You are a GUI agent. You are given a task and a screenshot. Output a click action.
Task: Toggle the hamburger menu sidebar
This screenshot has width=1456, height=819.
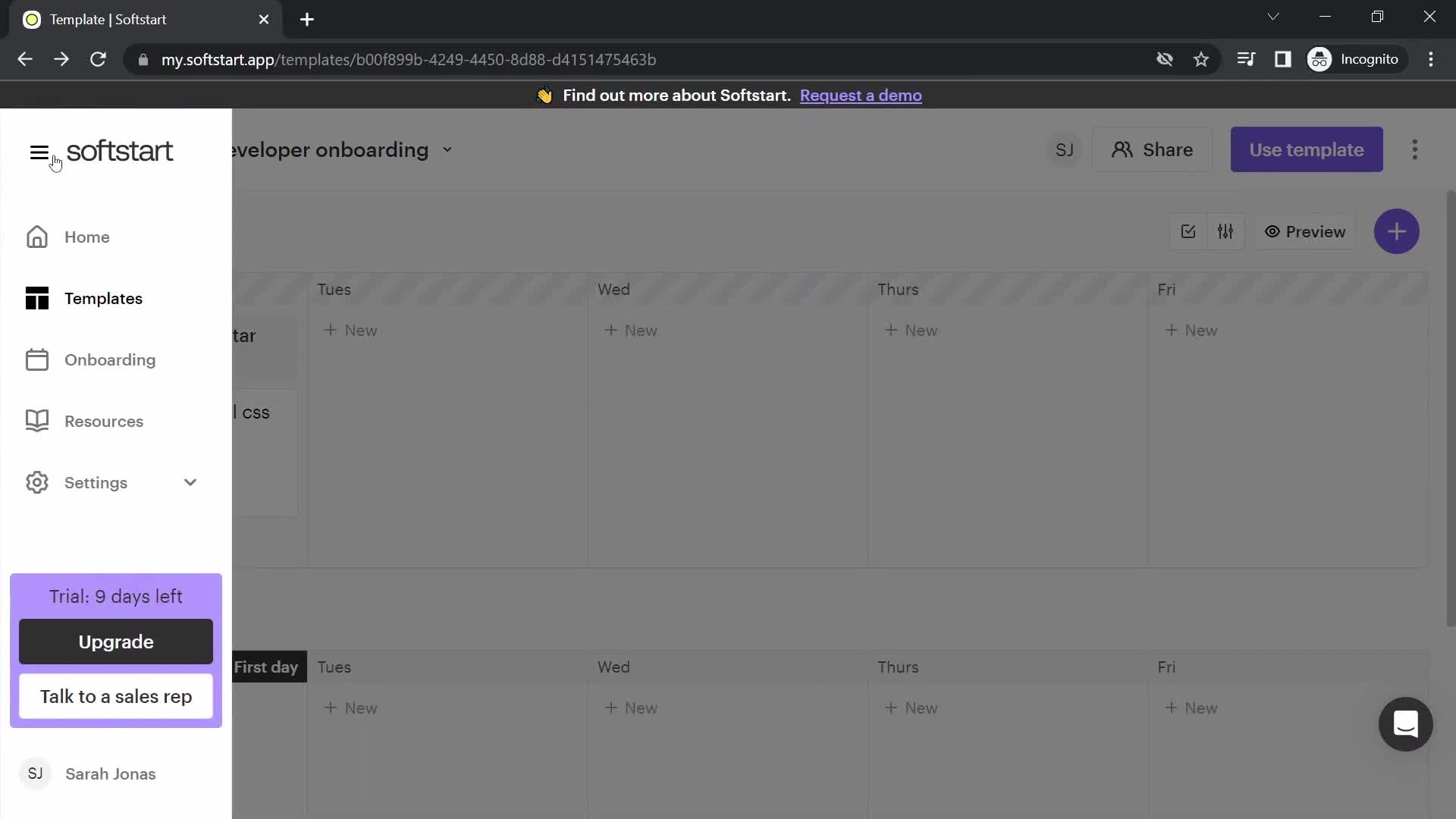tap(39, 151)
